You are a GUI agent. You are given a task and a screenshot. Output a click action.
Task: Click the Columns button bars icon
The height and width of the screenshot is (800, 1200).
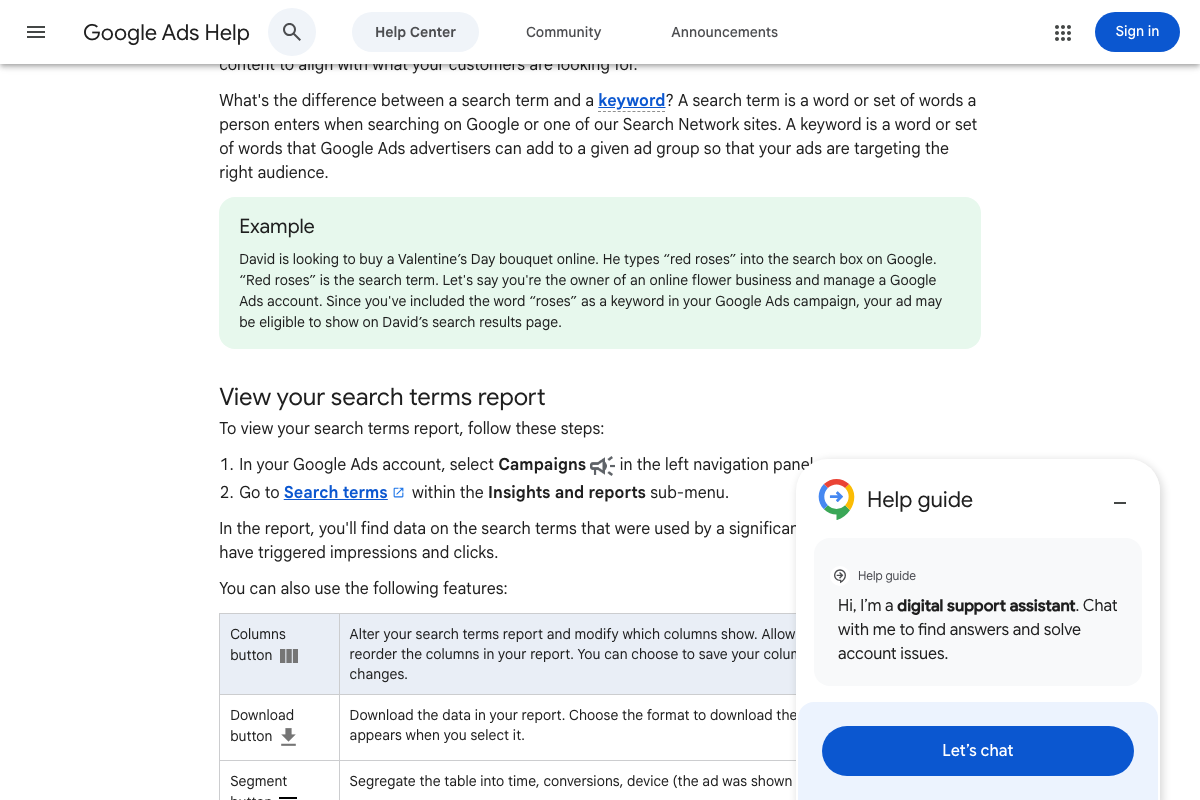(x=289, y=656)
